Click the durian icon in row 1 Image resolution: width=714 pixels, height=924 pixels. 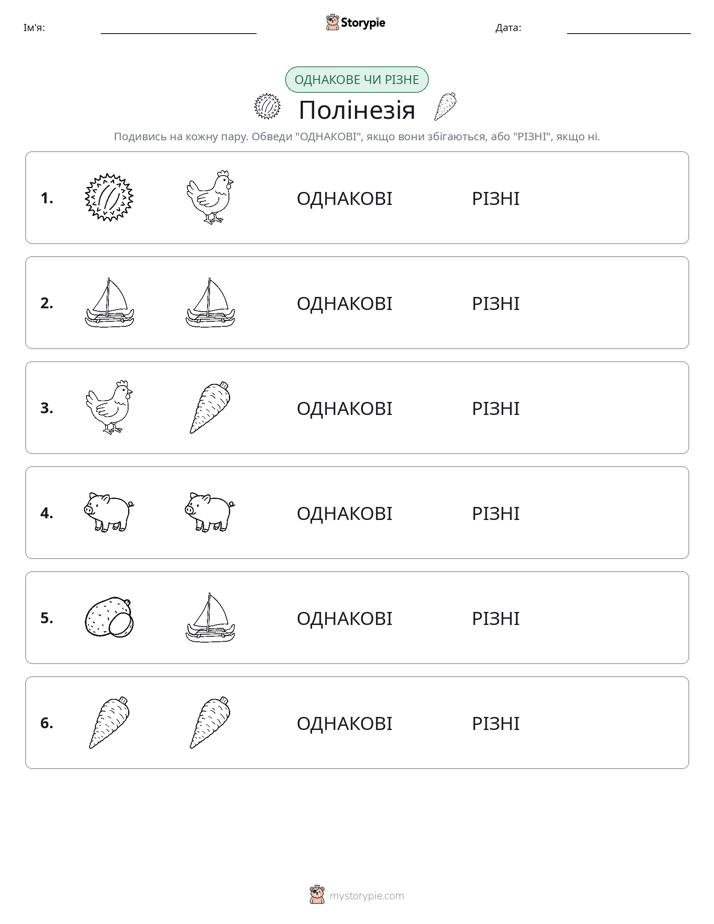point(109,198)
